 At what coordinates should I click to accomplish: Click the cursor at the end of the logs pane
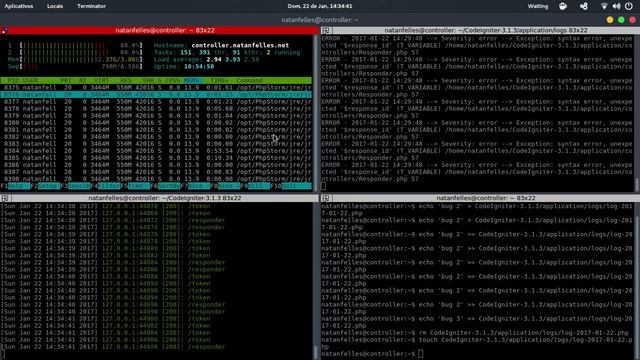pos(323,186)
